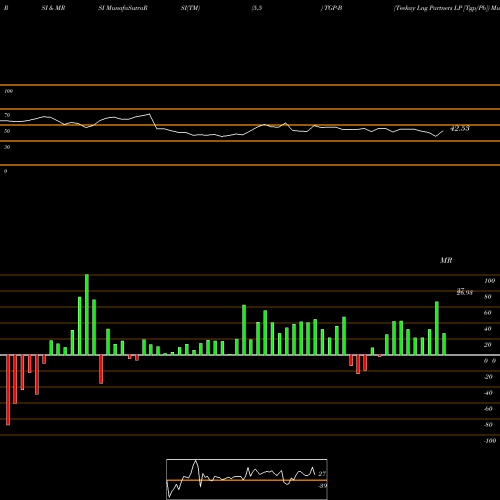The width and height of the screenshot is (500, 500).
Task: Click the MR axis -80 label
Action: point(488,425)
